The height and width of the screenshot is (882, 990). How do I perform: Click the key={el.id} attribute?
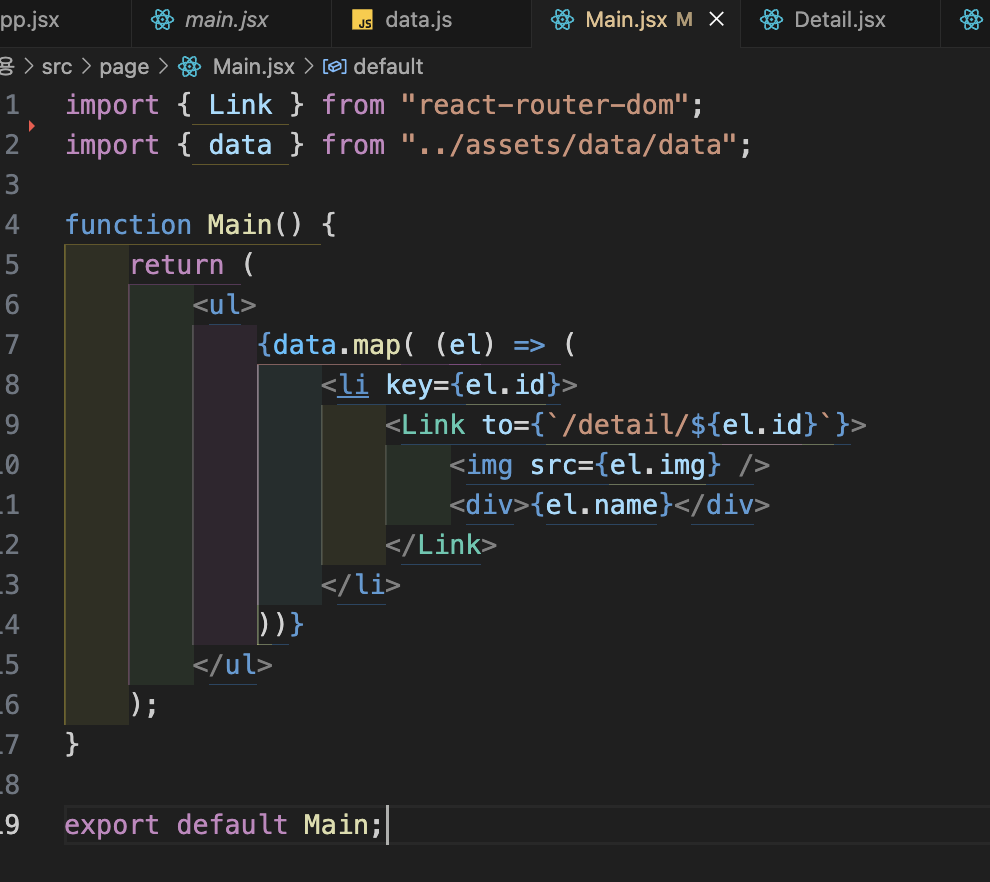coord(473,384)
